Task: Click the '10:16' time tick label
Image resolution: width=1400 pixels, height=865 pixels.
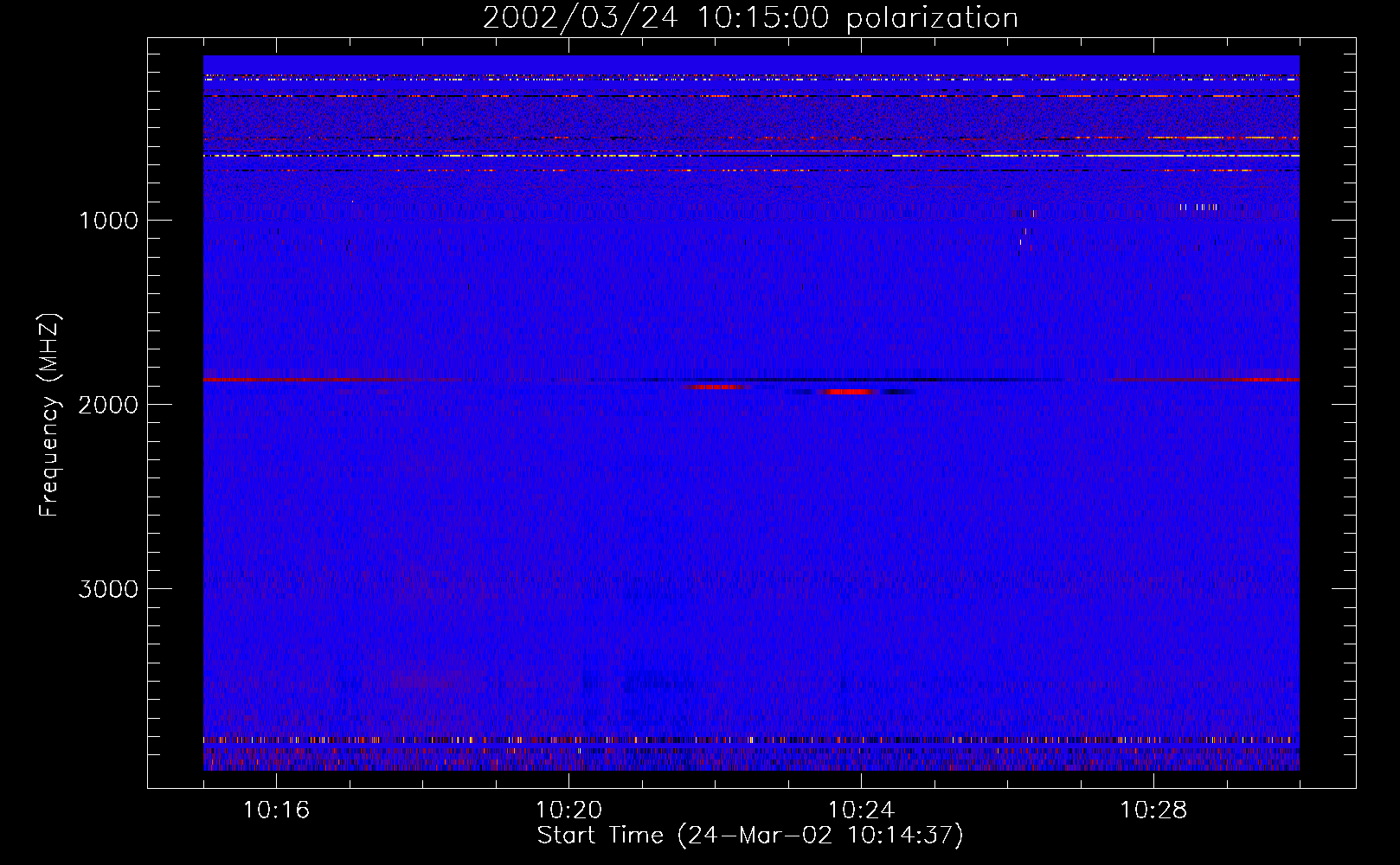Action: [x=276, y=811]
